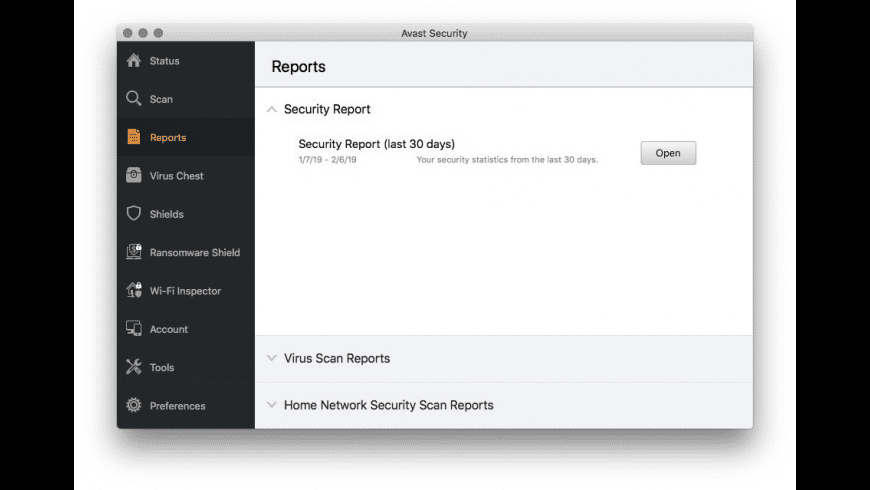Expand Home Network Security Scan Reports chevron

point(271,405)
